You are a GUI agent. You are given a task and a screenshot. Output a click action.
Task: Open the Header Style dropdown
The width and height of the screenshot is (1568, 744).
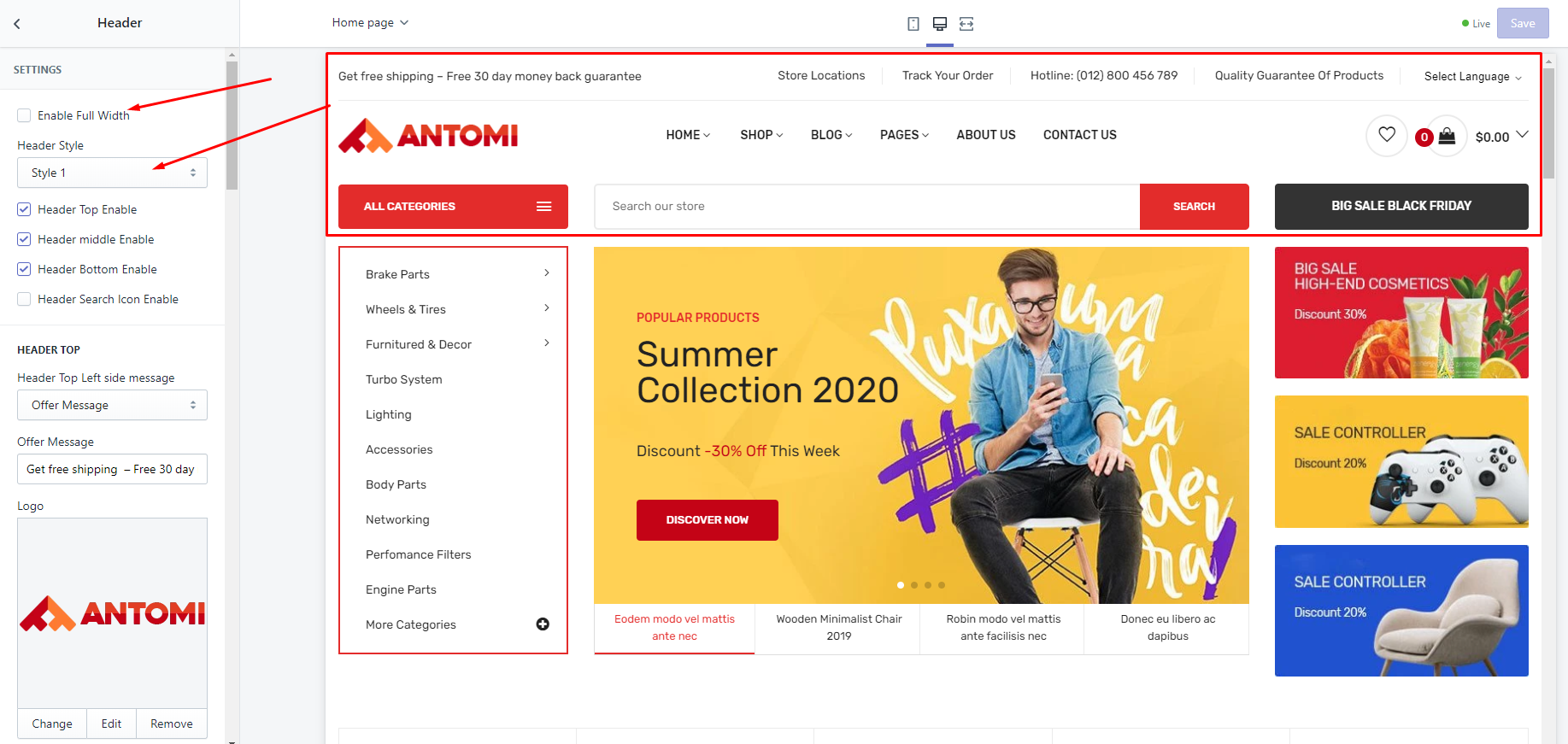tap(112, 173)
